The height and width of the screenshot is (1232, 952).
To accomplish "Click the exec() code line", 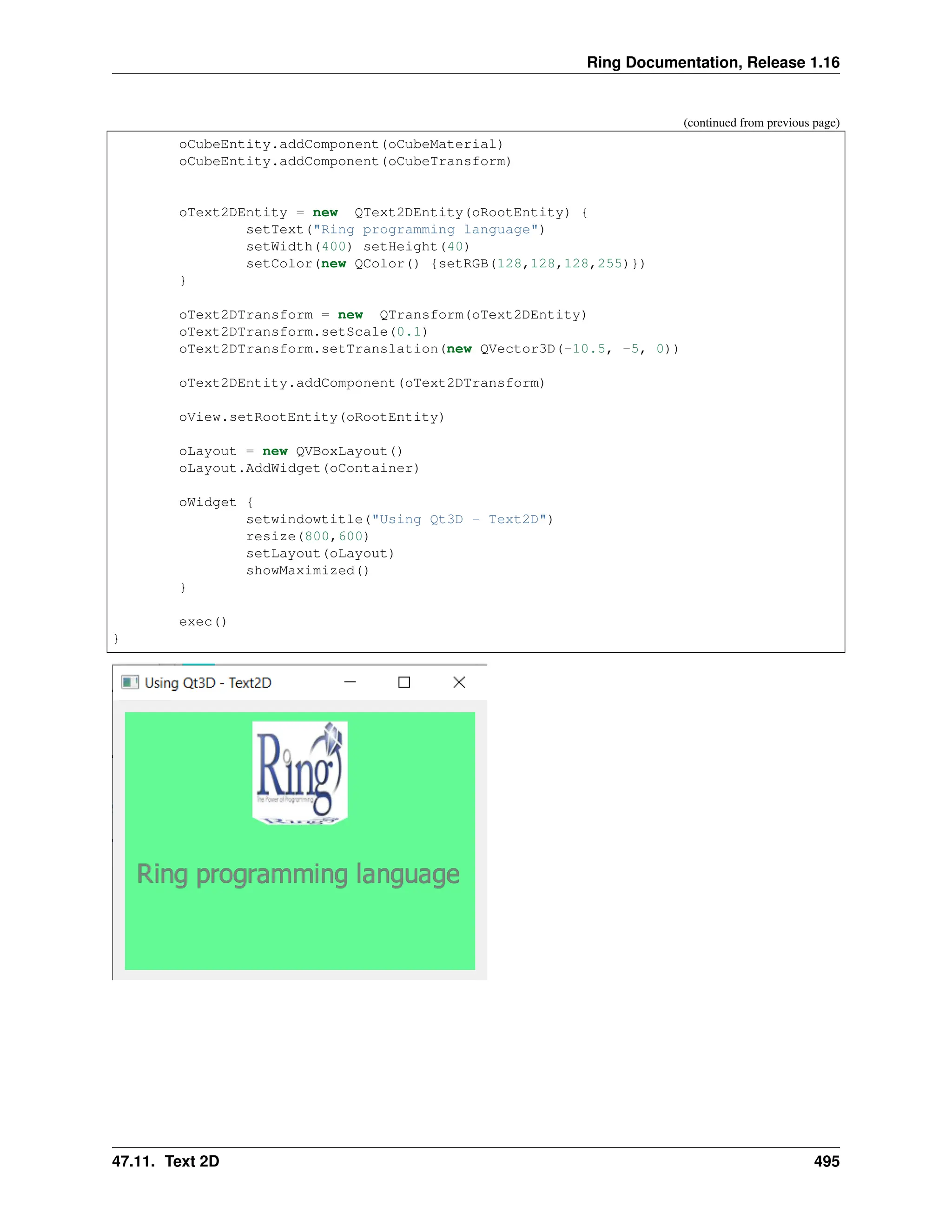I will (203, 622).
